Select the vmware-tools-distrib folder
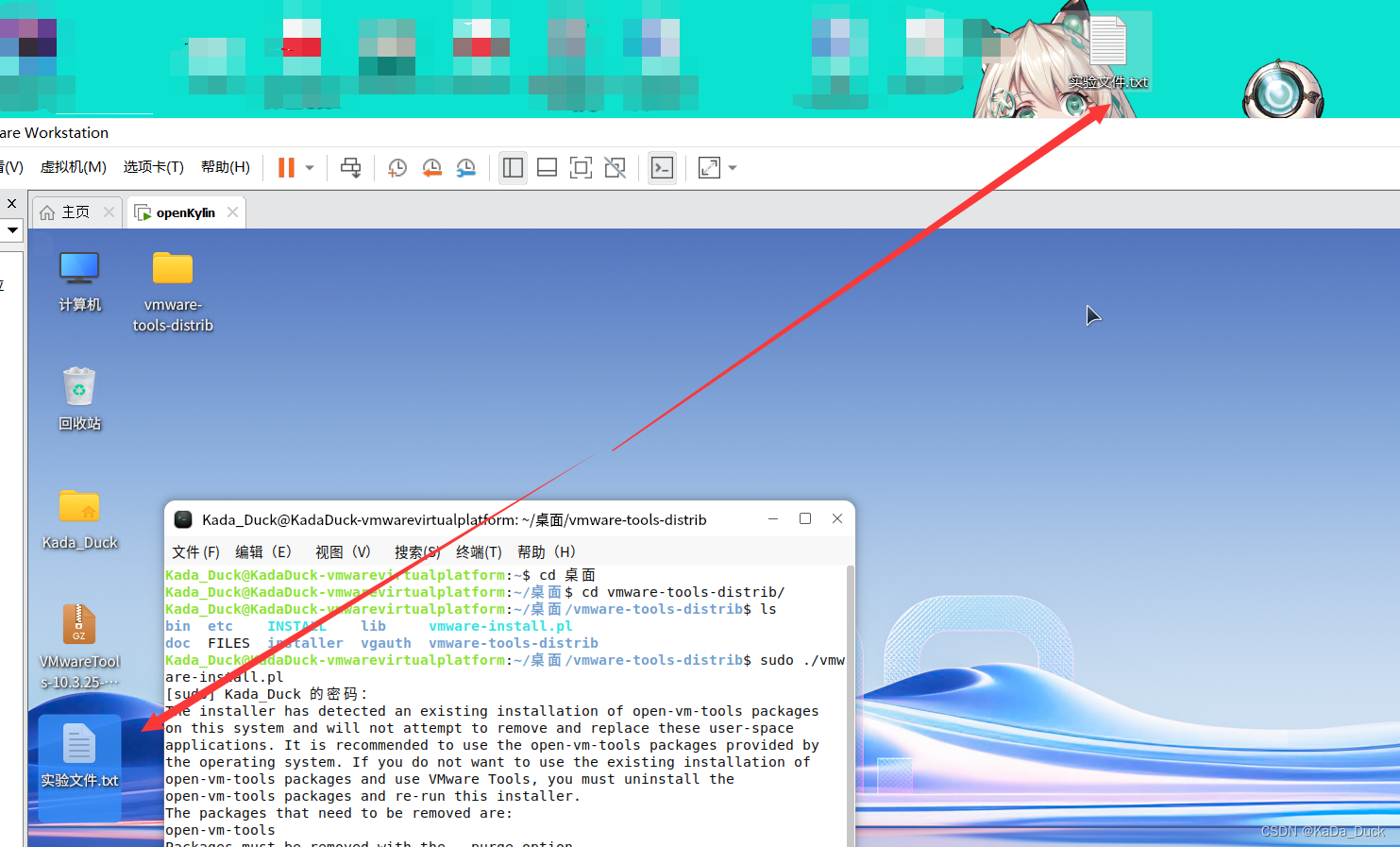1400x847 pixels. click(x=173, y=292)
